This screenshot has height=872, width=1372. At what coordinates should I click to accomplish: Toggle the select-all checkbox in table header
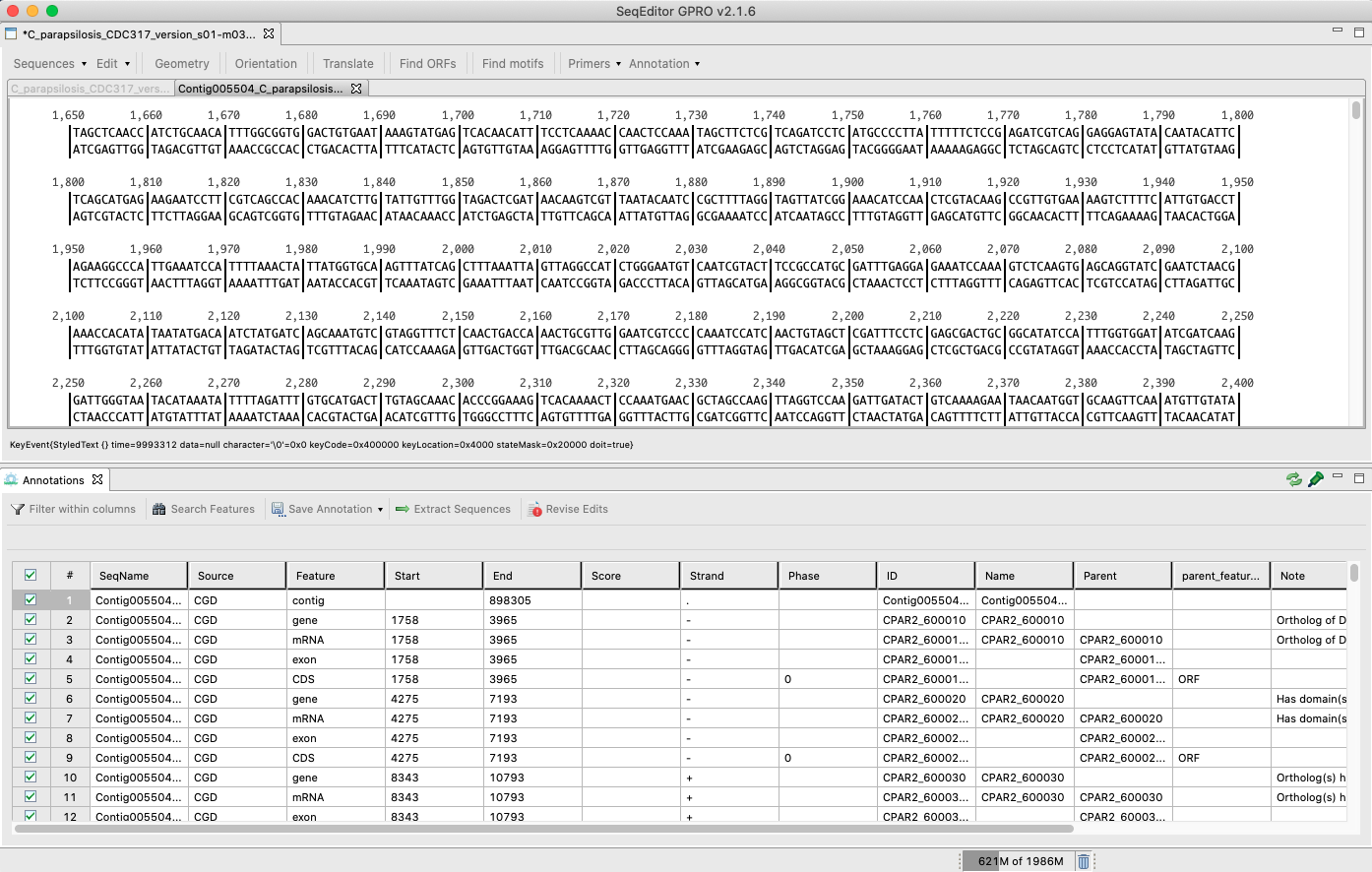[x=31, y=576]
